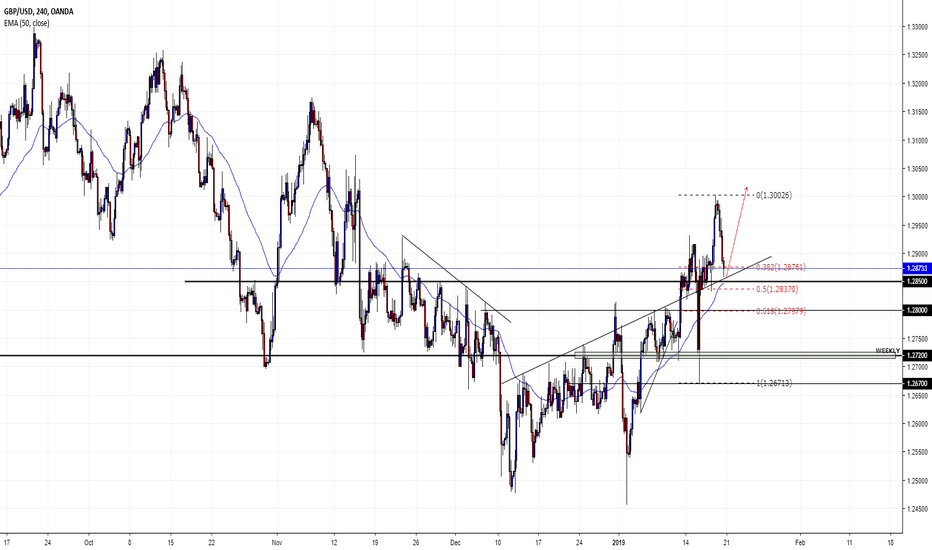The image size is (932, 550).
Task: Select the Fibonacci 0.5(1.28370) level label
Action: point(777,290)
